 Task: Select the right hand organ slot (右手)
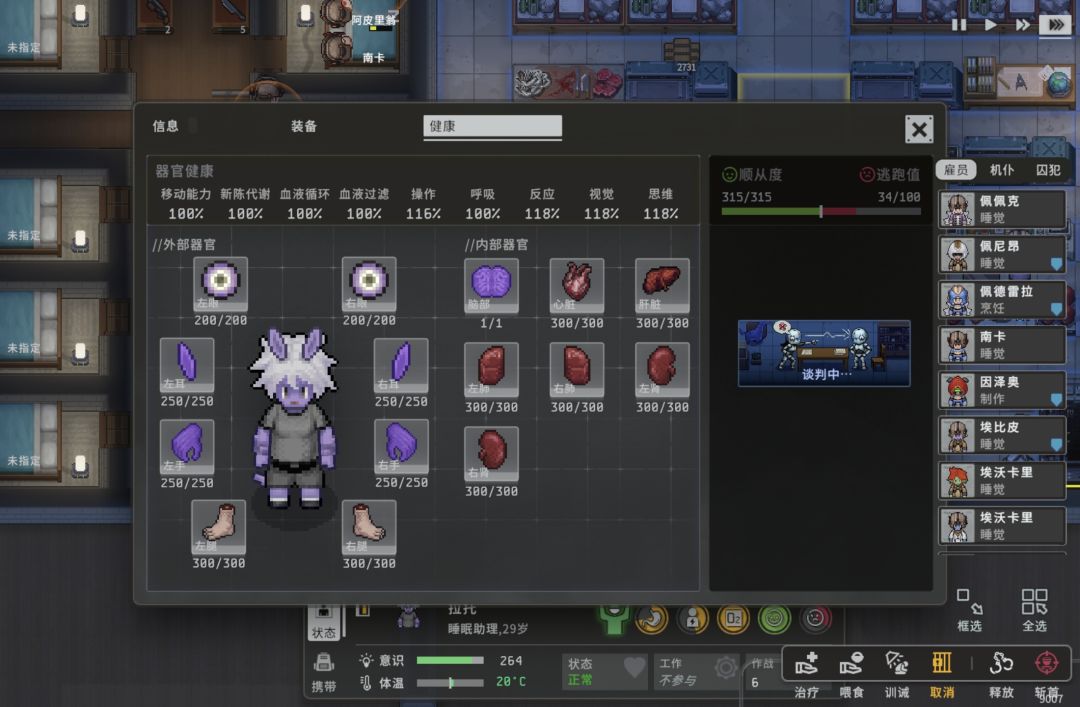401,447
